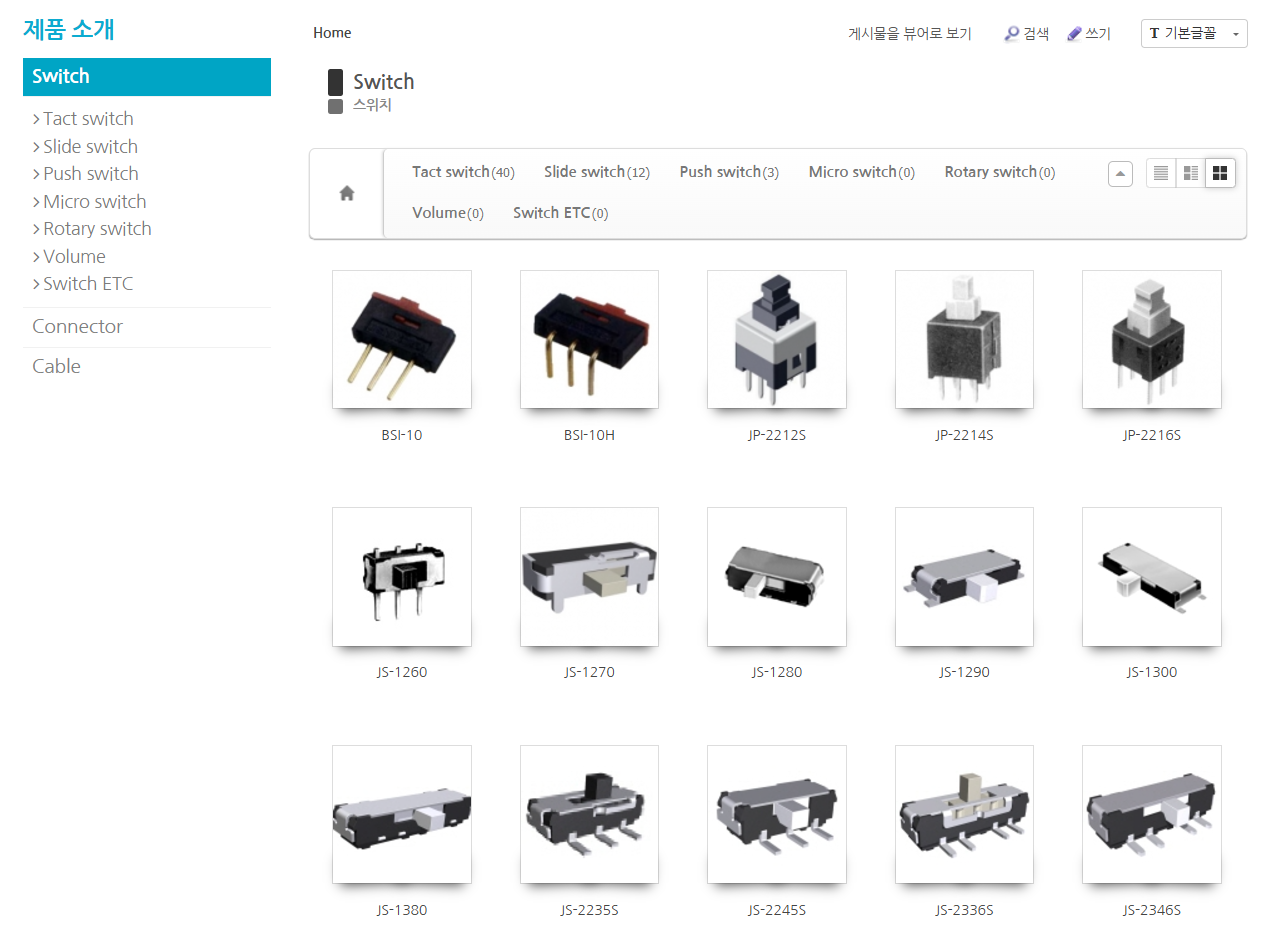Image resolution: width=1273 pixels, height=946 pixels.
Task: Open JS-1260 product thumbnail
Action: (402, 577)
